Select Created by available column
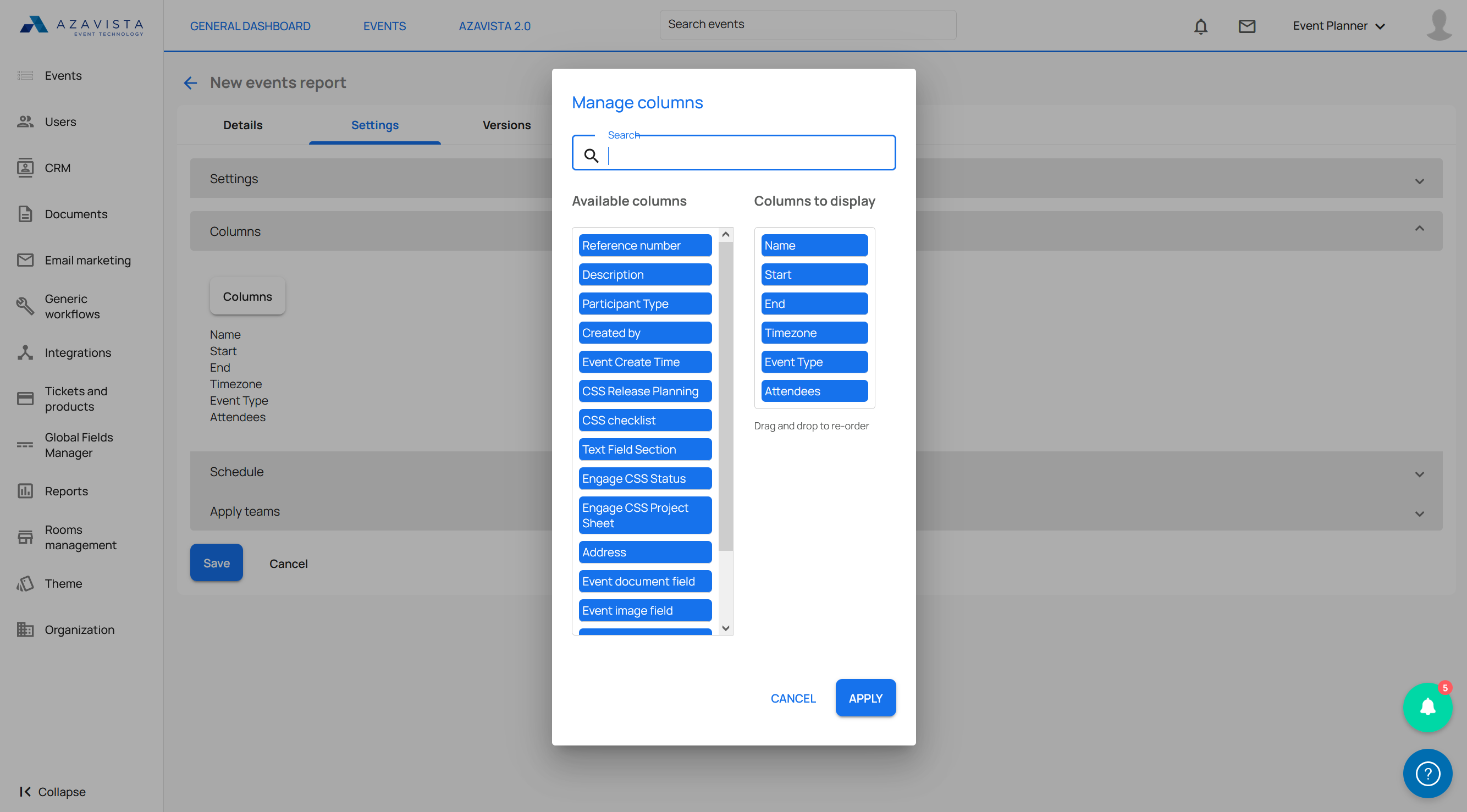 645,333
